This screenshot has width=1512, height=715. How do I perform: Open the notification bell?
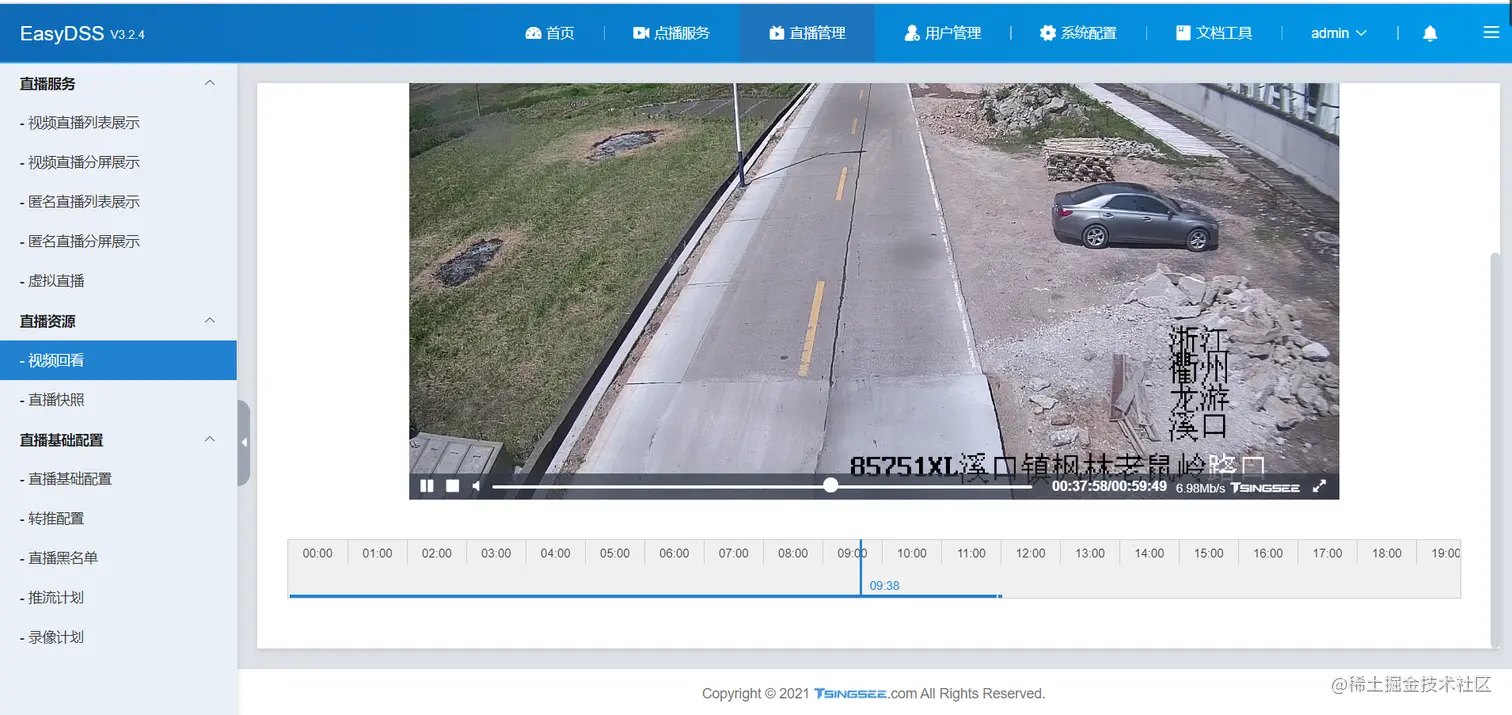click(x=1430, y=33)
